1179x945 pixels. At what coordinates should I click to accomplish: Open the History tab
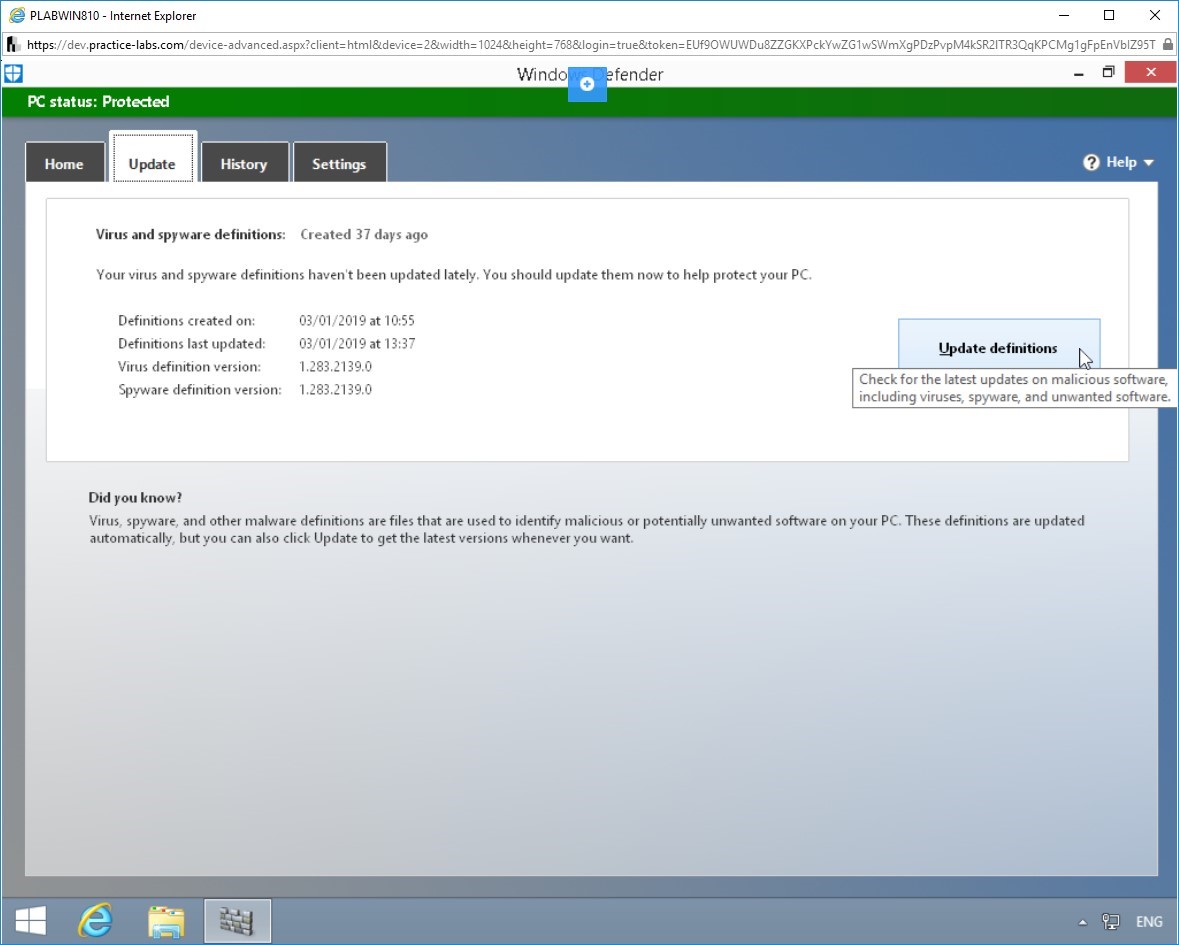point(244,163)
